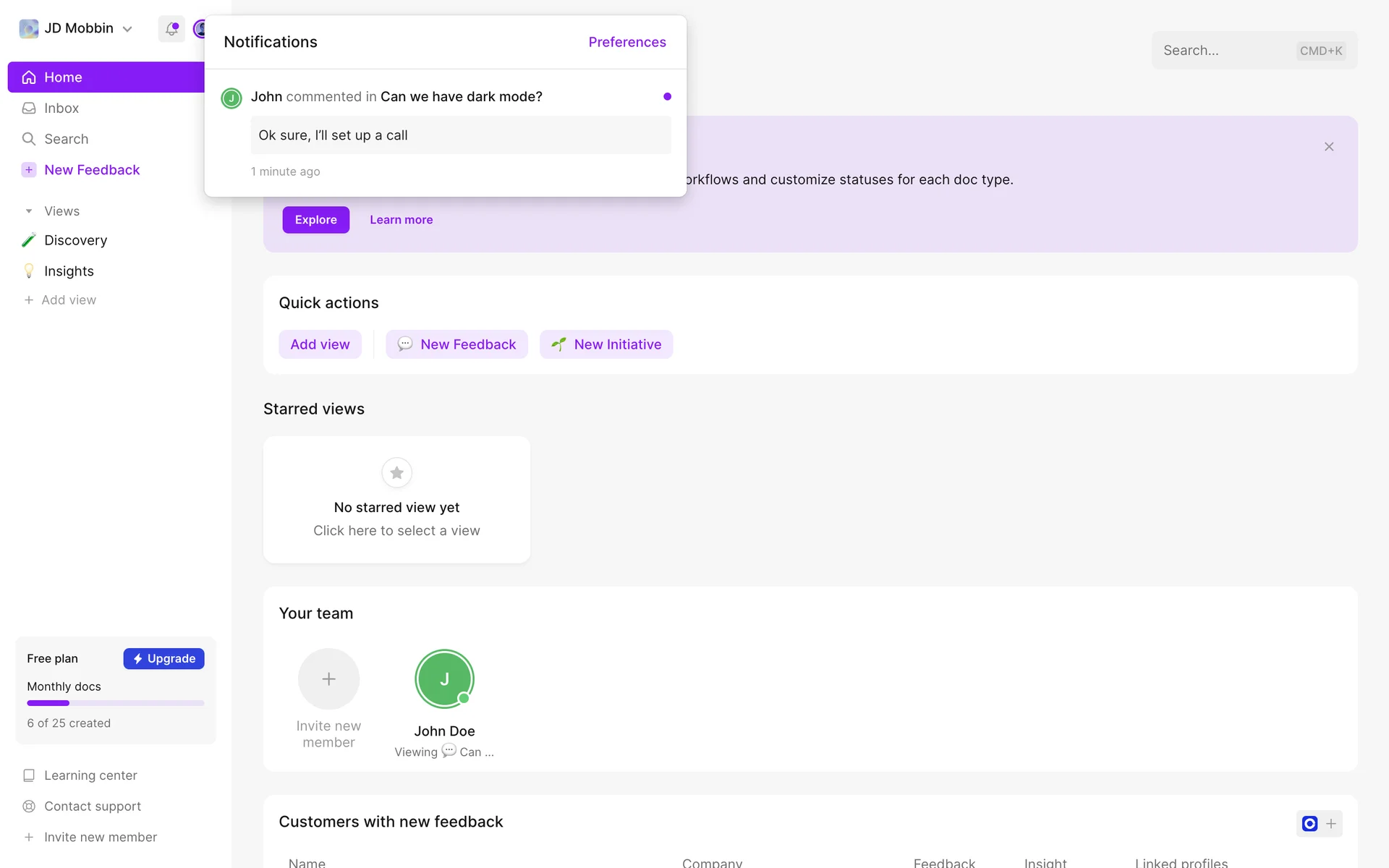Image resolution: width=1389 pixels, height=868 pixels.
Task: Collapse the Views section
Action: point(29,211)
